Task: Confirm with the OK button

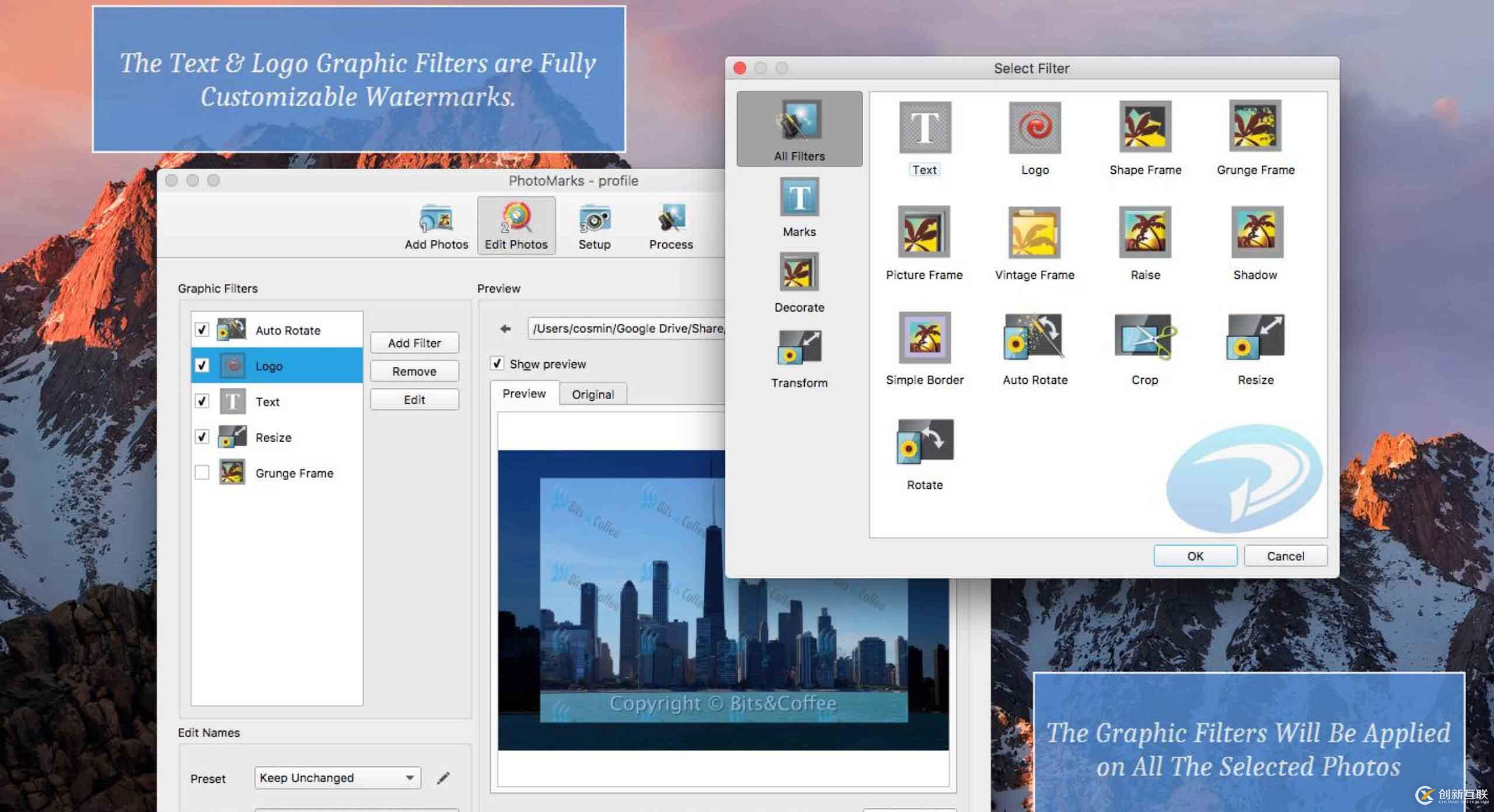Action: 1195,556
